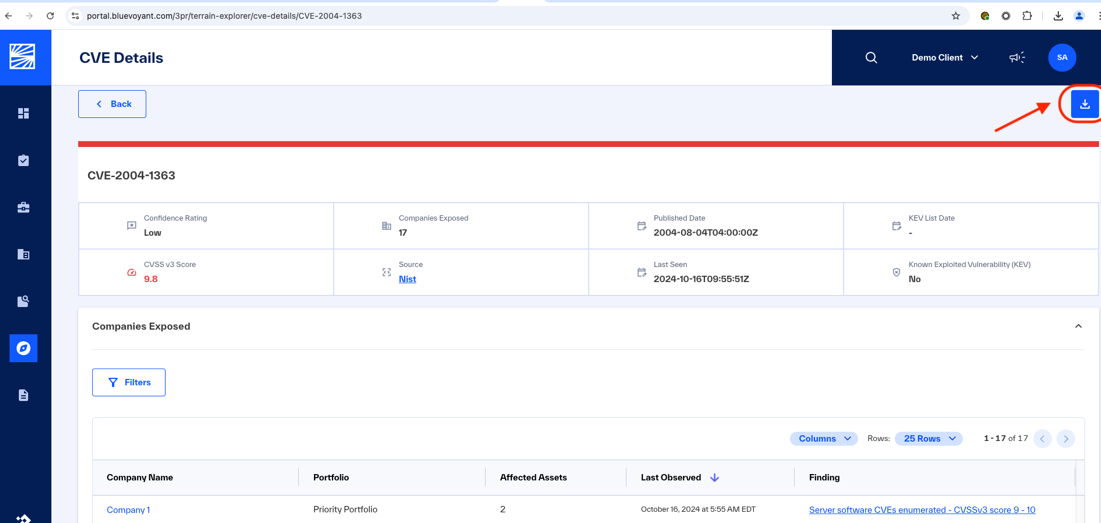Viewport: 1101px width, 523px height.
Task: Open the browser profile icon
Action: click(1079, 15)
